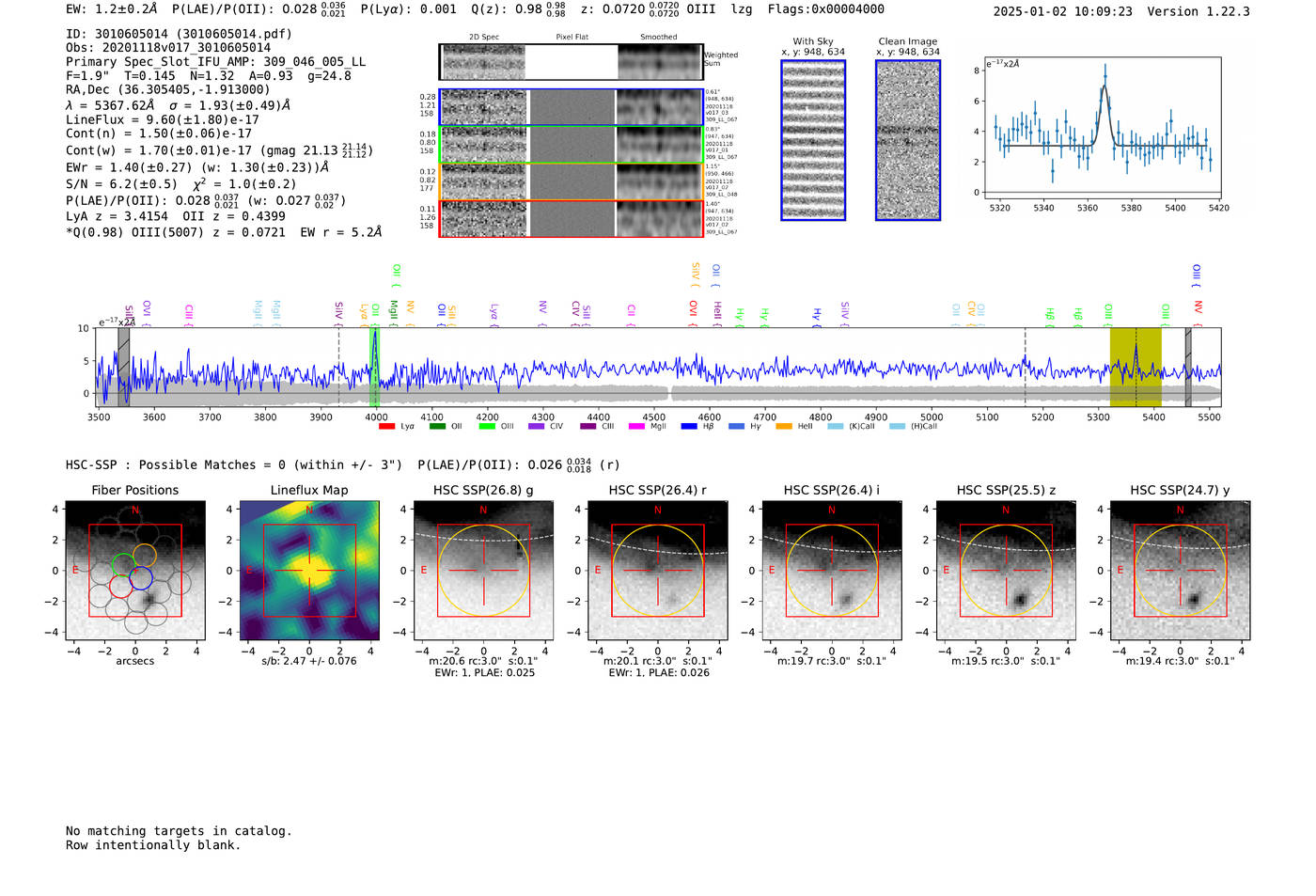The image size is (1316, 896).
Task: Click the *Q(0.98) OIII(5007) solution line
Action: pyautogui.click(x=224, y=232)
